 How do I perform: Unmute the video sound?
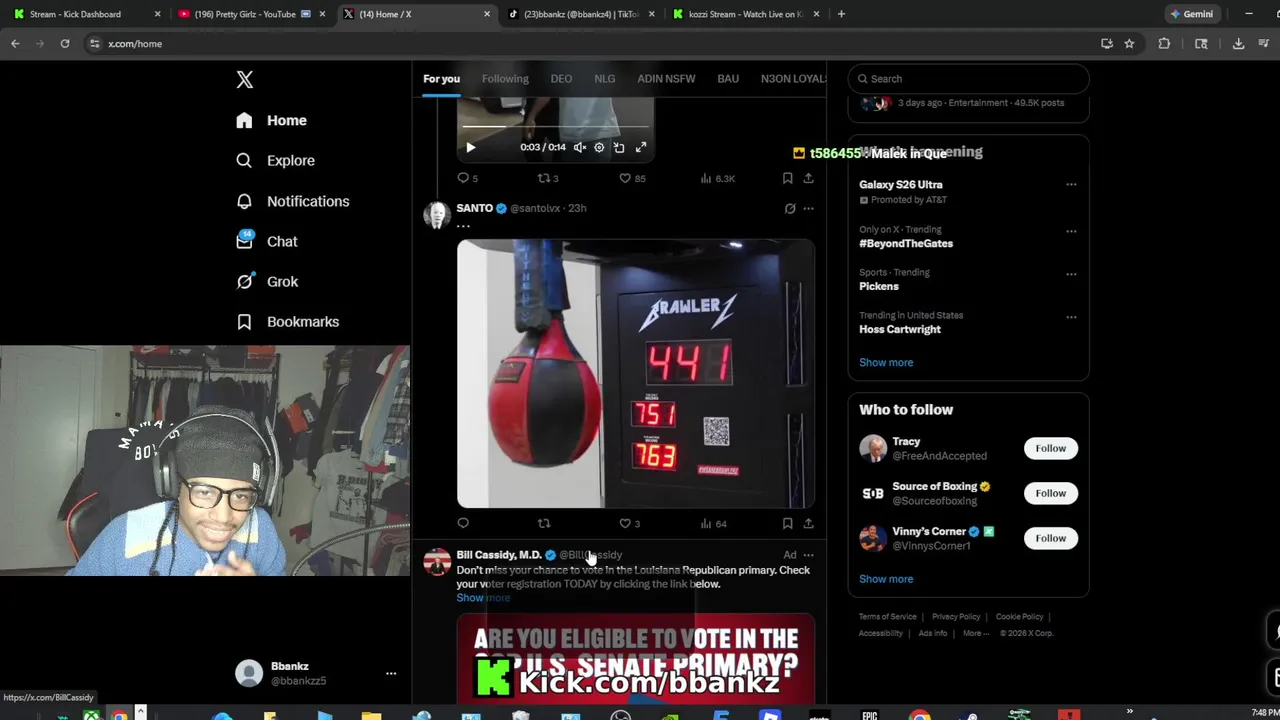pyautogui.click(x=579, y=147)
